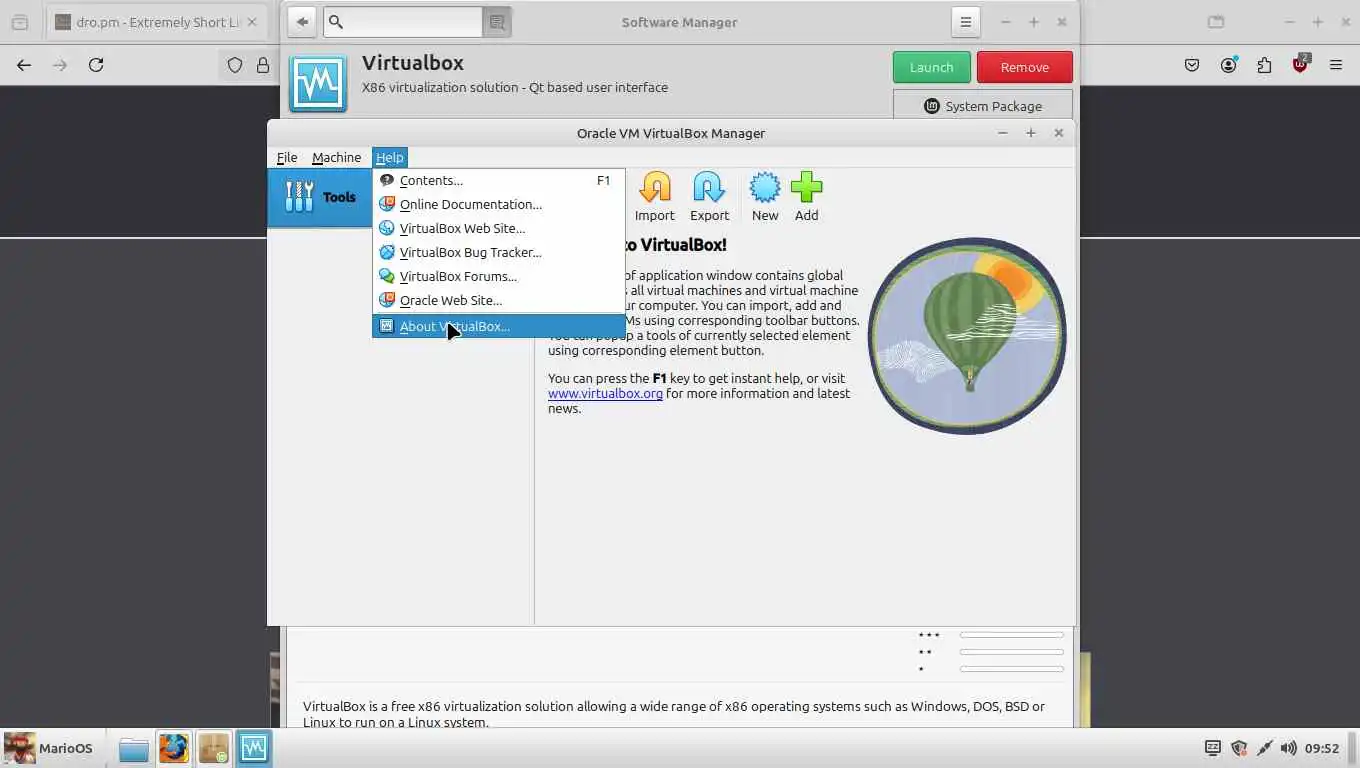The width and height of the screenshot is (1360, 768).
Task: Open Firefox Pocket save icon
Action: pos(1192,65)
